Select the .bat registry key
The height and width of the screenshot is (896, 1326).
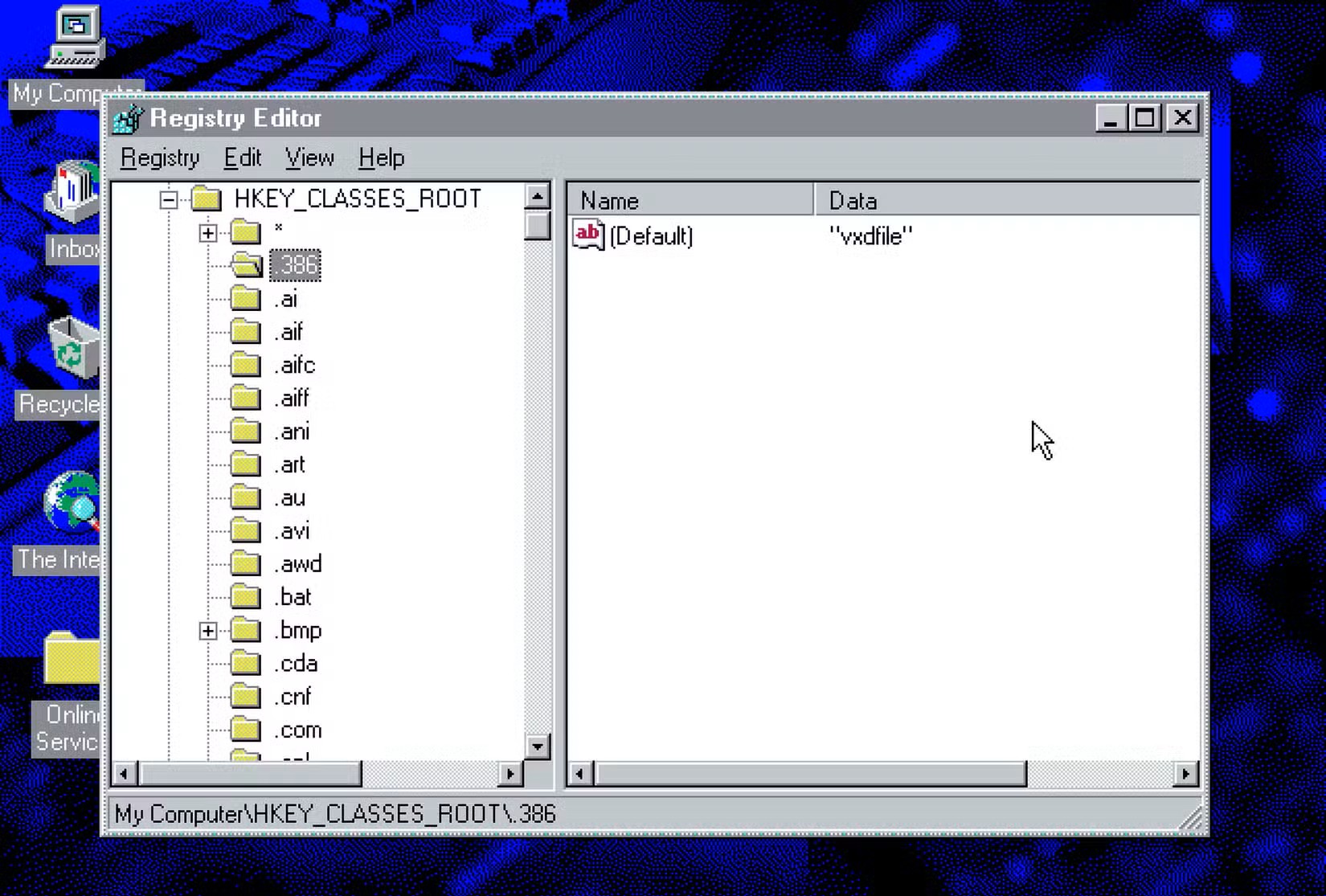click(293, 596)
